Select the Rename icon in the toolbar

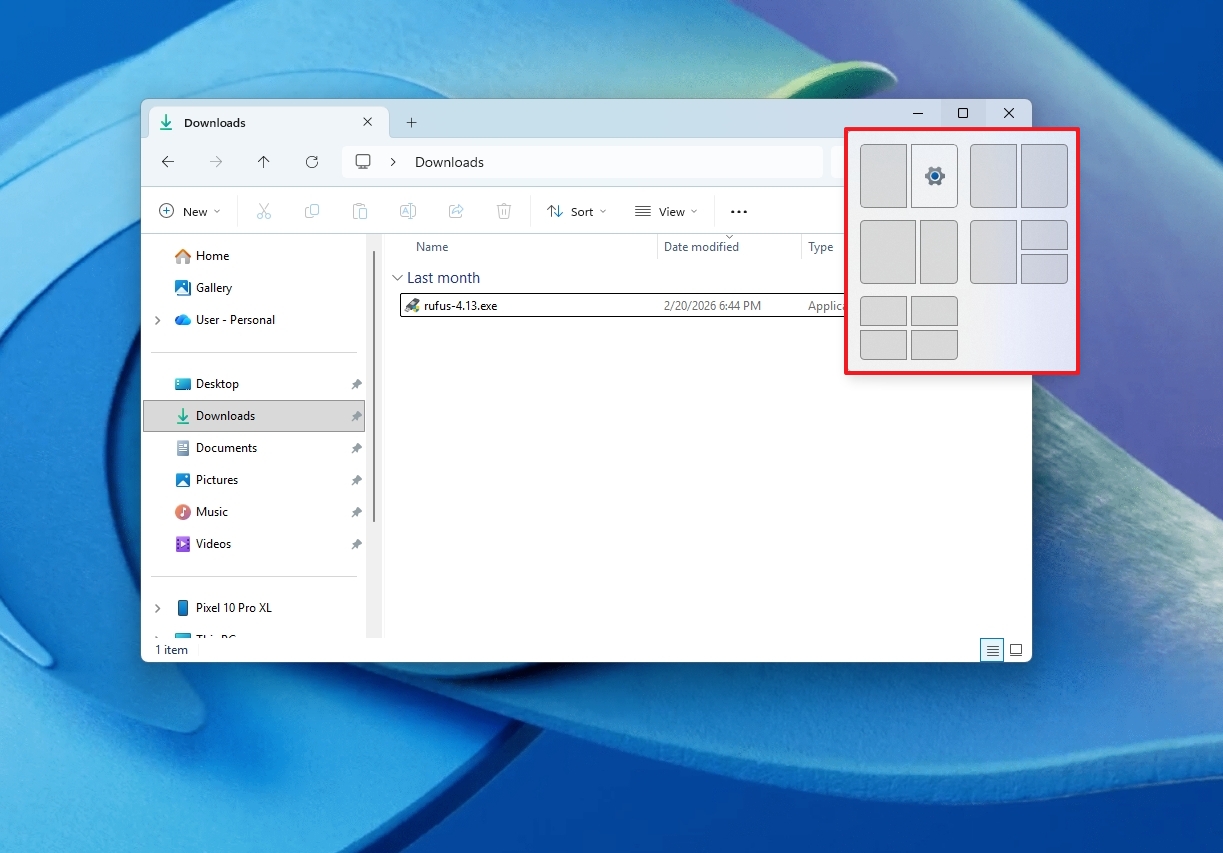pos(407,211)
